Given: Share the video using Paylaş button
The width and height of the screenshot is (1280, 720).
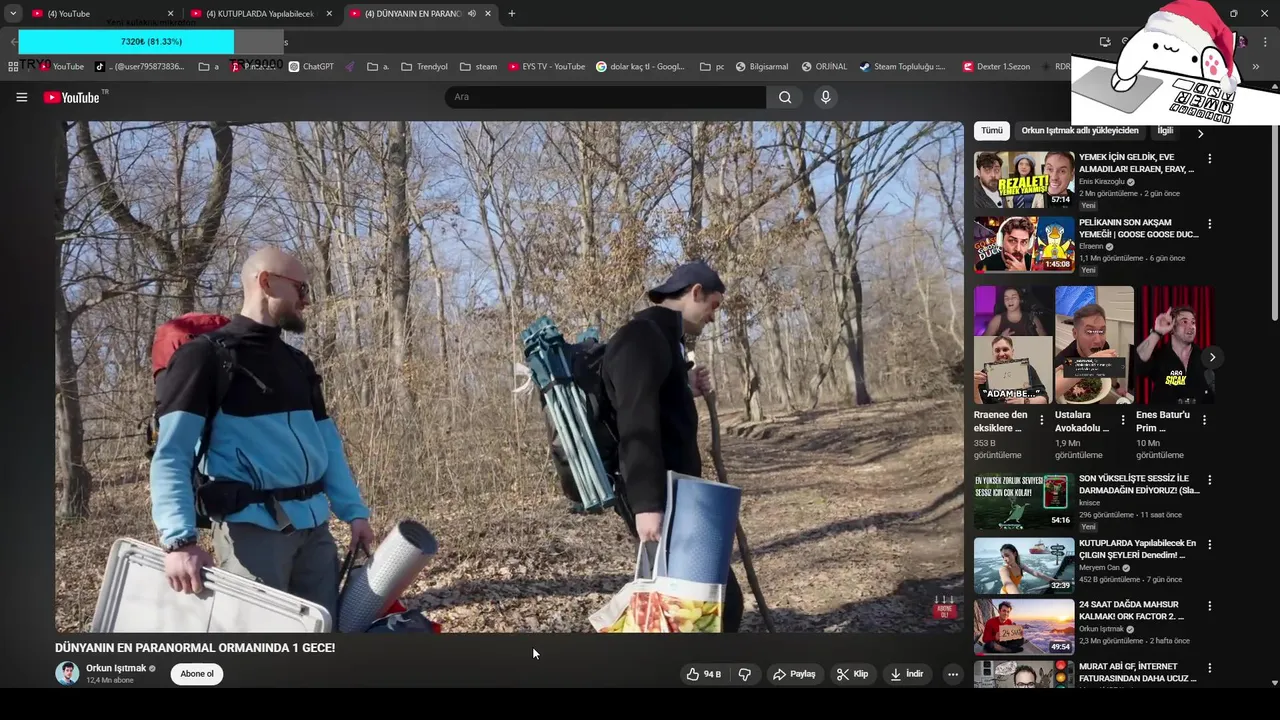Looking at the screenshot, I should click(x=794, y=674).
